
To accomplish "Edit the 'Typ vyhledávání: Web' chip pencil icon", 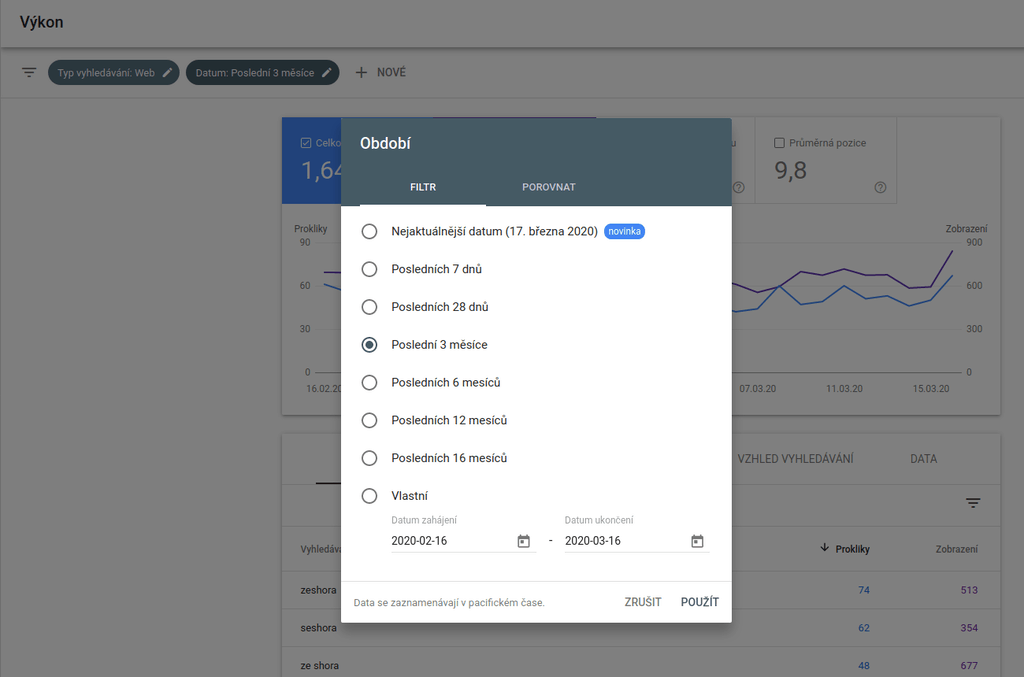I will click(x=167, y=72).
